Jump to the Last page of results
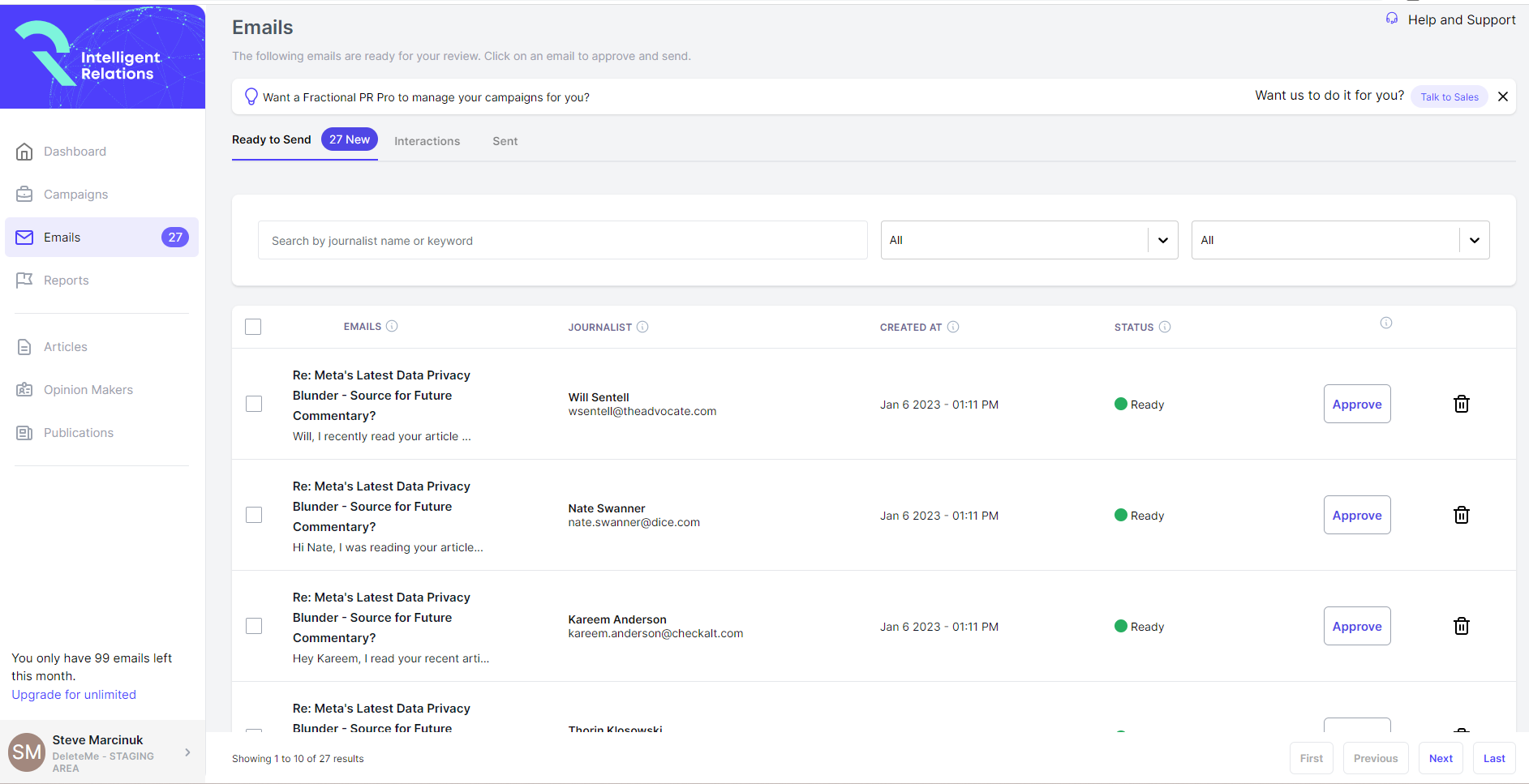The width and height of the screenshot is (1529, 784). click(1494, 758)
